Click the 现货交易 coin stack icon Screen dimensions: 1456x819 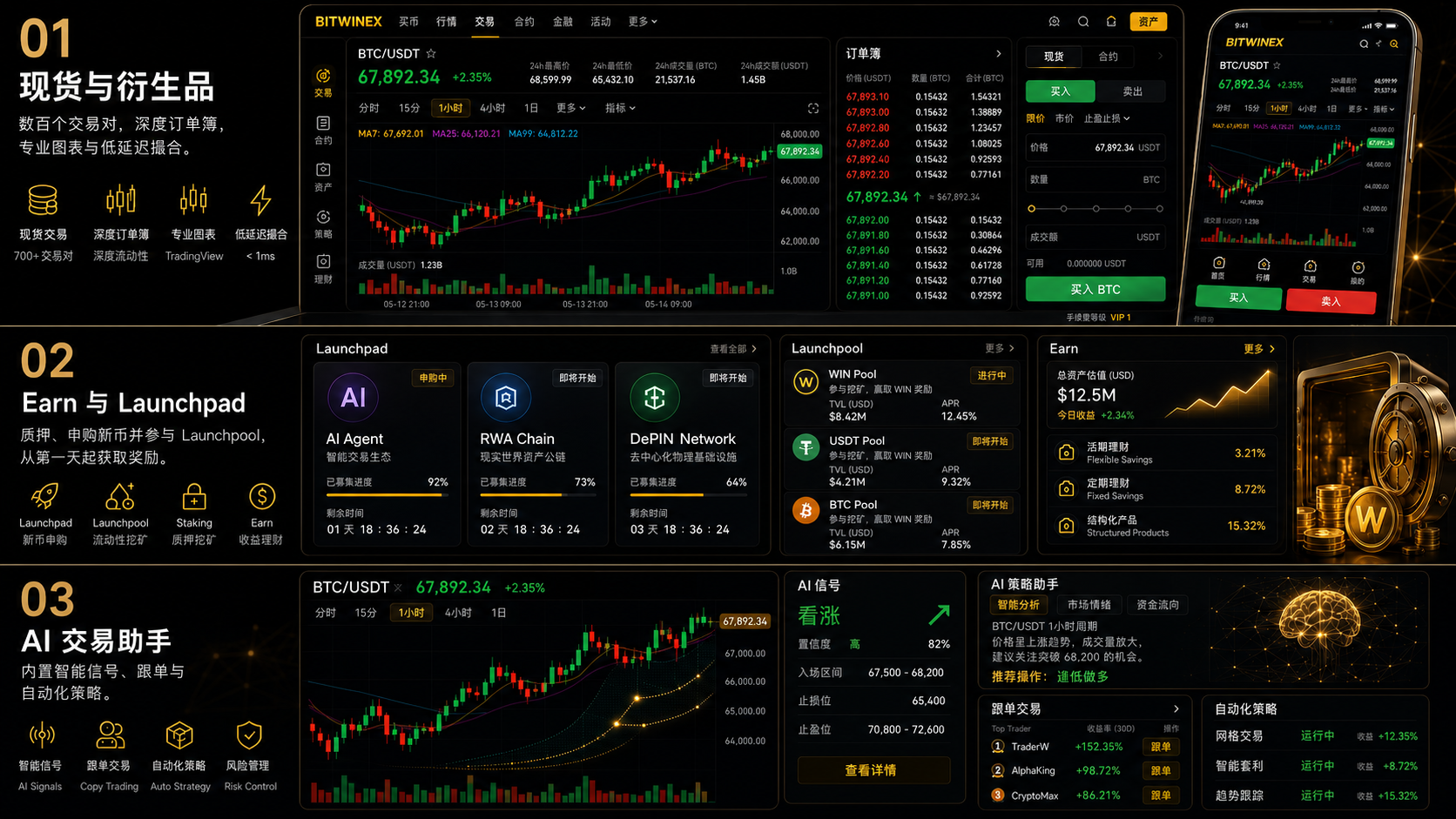[x=43, y=200]
